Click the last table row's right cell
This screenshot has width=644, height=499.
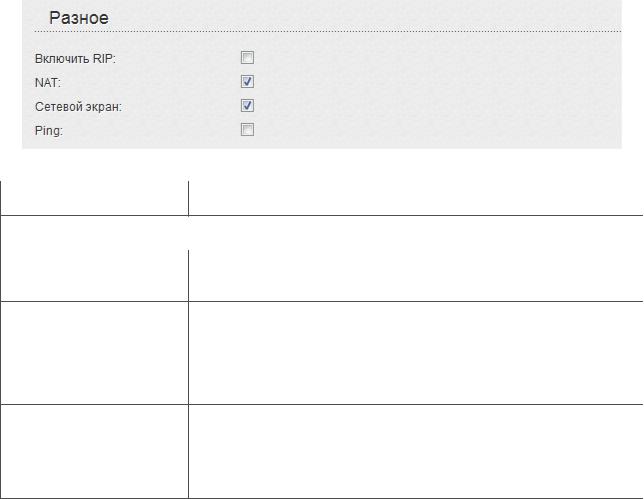pos(414,450)
